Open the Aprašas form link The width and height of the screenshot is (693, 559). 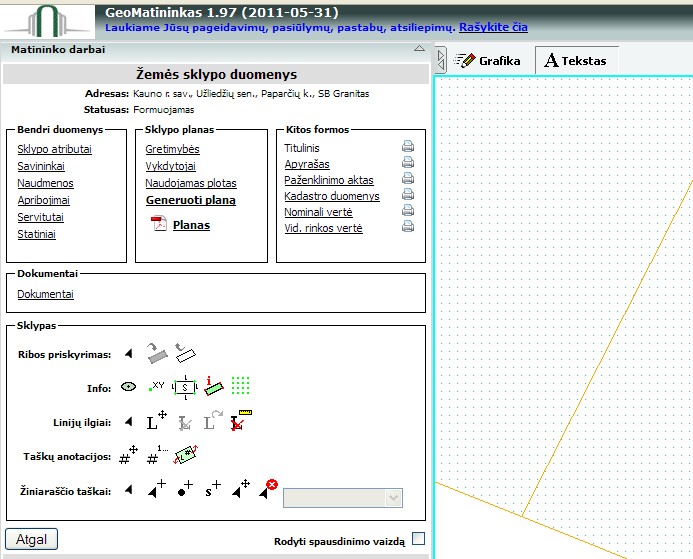(x=307, y=164)
